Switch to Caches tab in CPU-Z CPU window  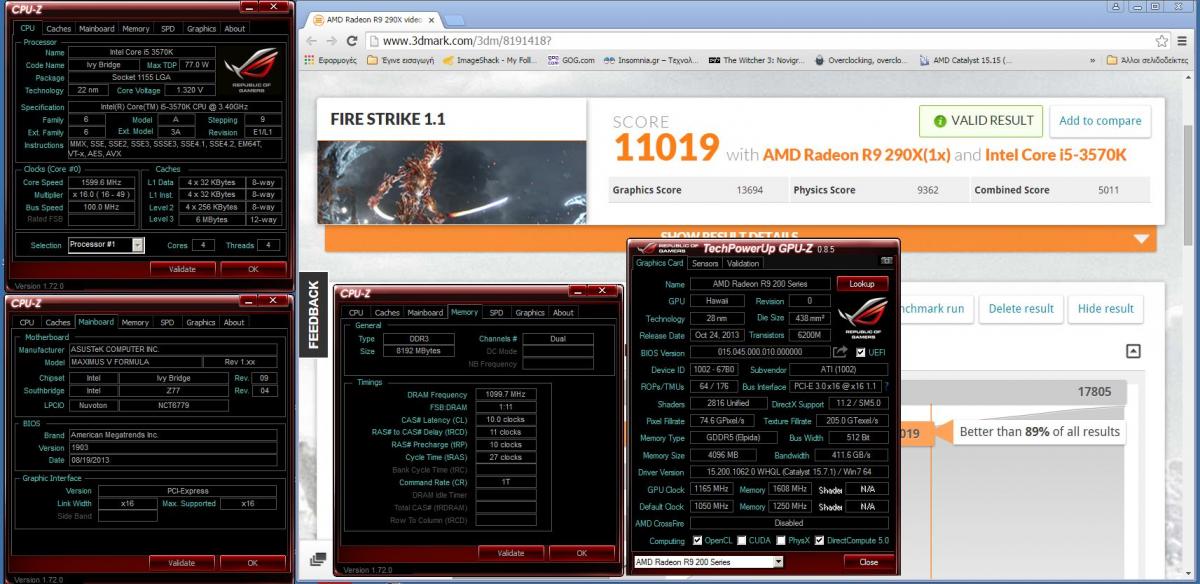coord(59,29)
